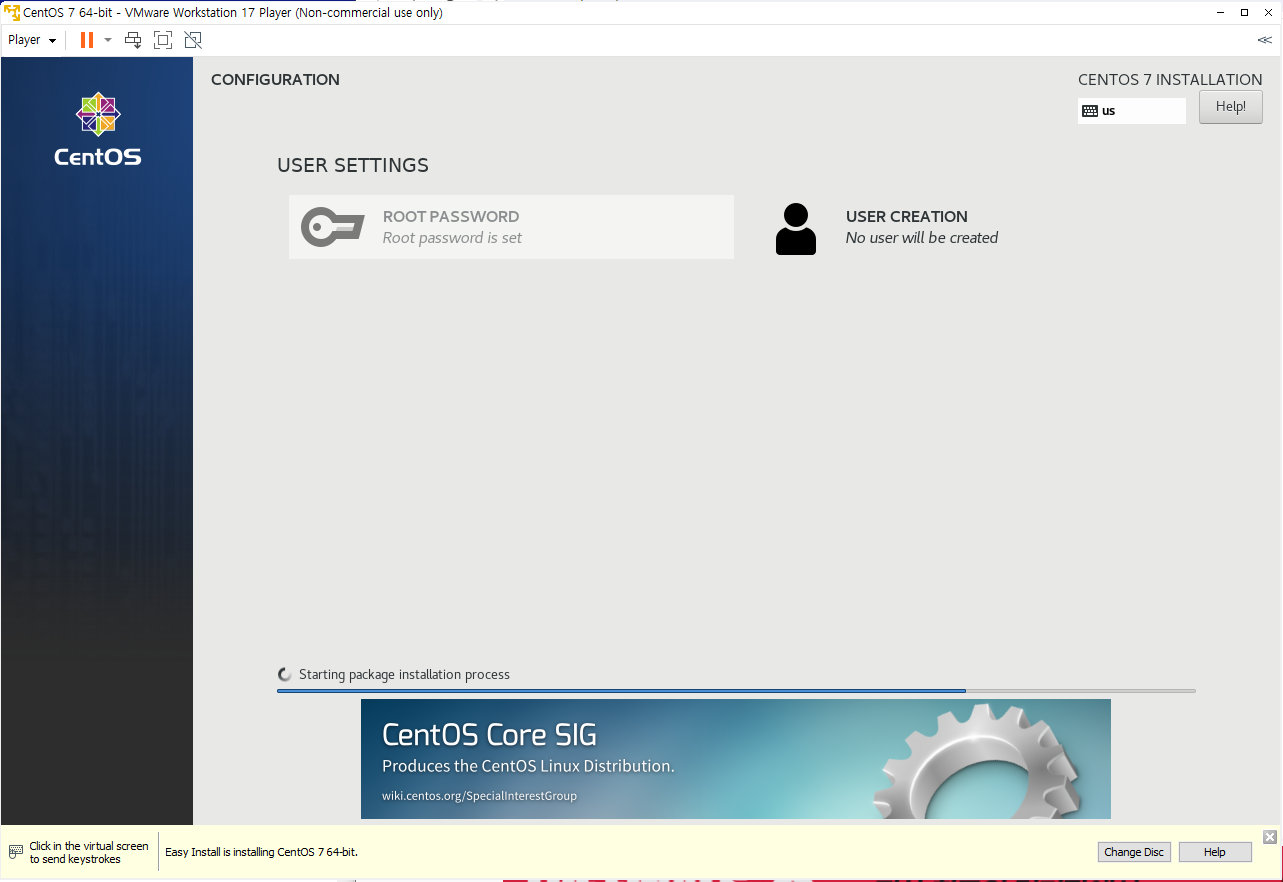Enter full screen mode
Screen dimensions: 1283x882
tap(163, 40)
